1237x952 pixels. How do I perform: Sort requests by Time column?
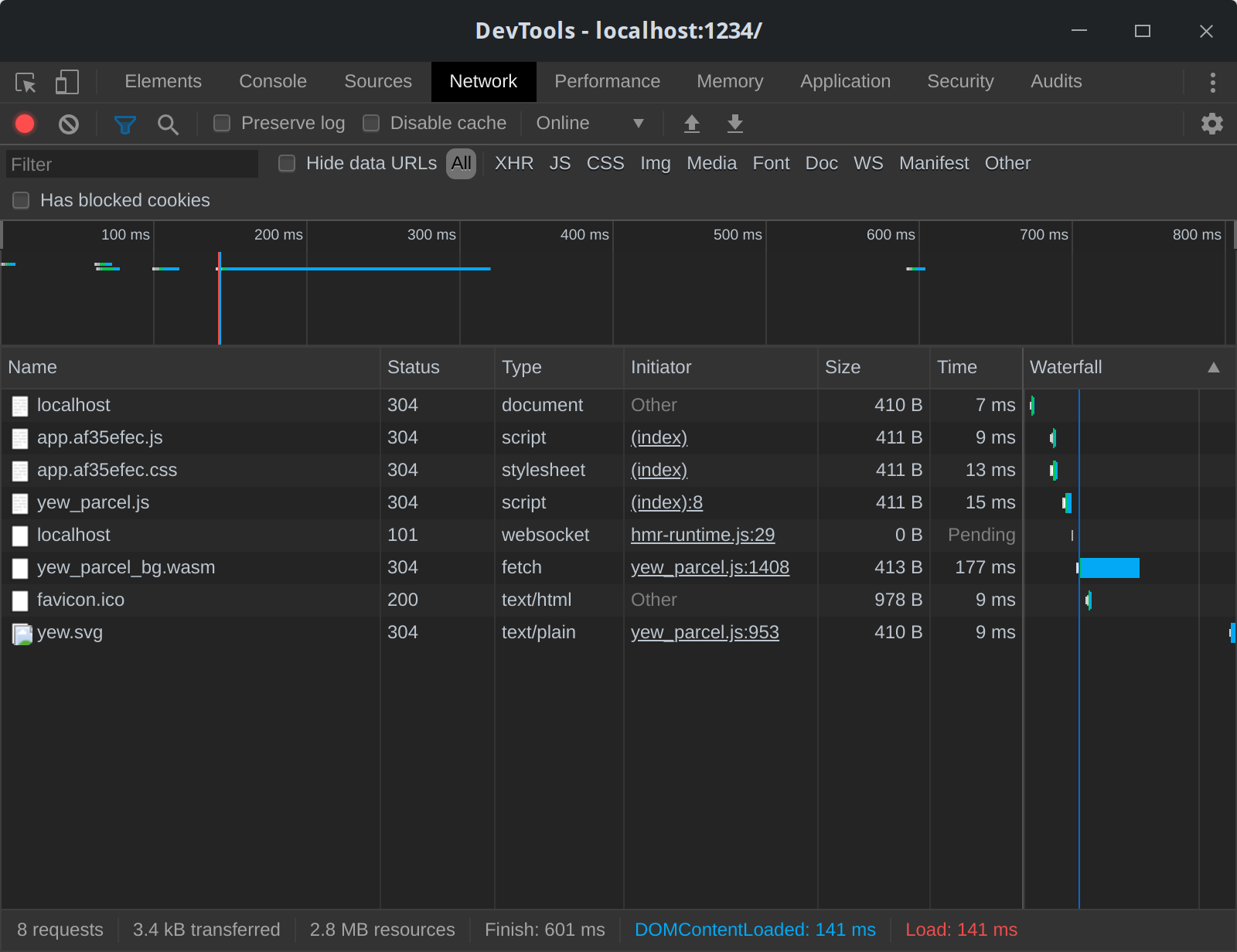click(976, 368)
